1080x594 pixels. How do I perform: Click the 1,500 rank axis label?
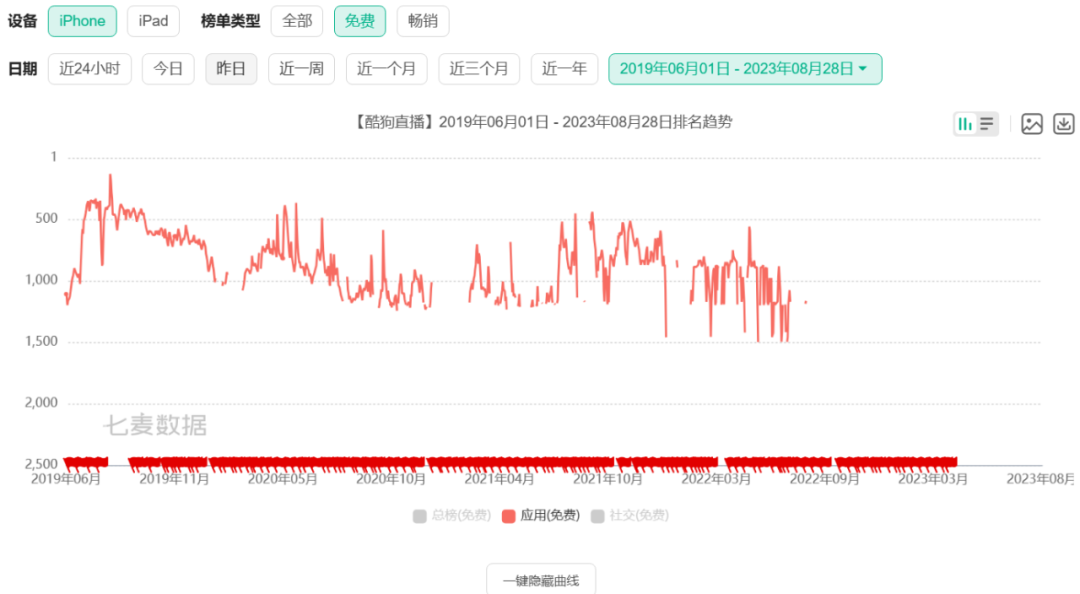tap(41, 341)
